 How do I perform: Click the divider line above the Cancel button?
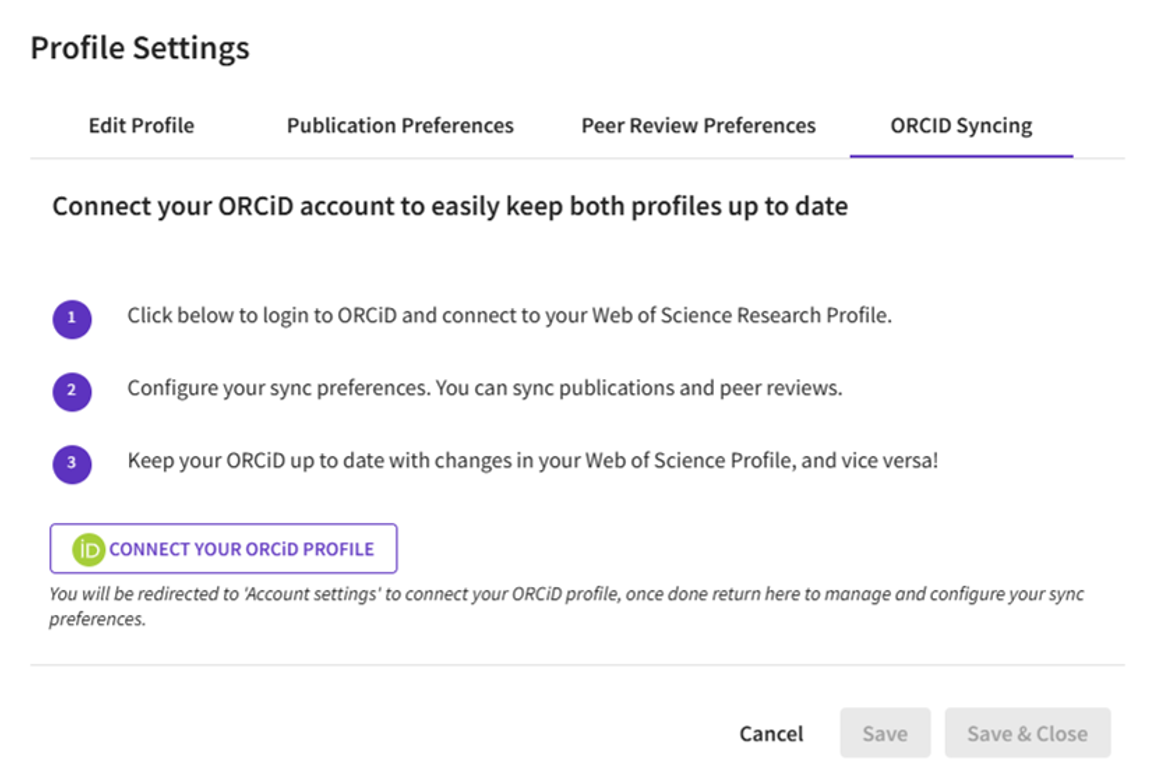[577, 665]
